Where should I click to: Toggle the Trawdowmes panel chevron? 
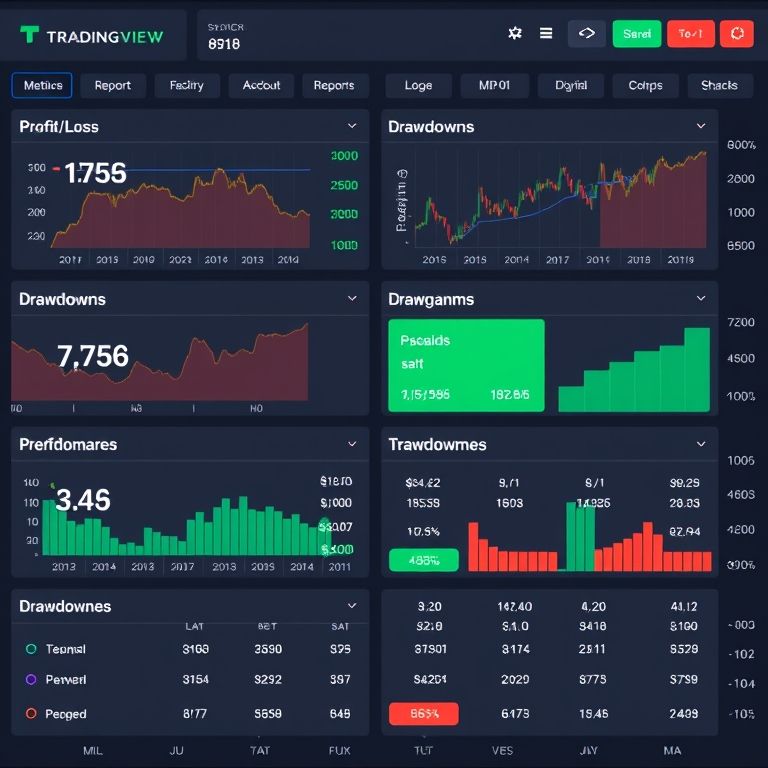(701, 443)
